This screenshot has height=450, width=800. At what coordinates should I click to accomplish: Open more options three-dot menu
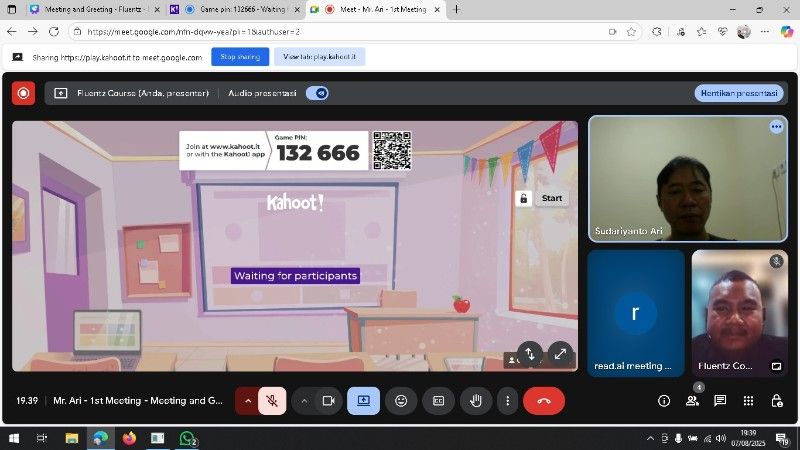coord(507,401)
